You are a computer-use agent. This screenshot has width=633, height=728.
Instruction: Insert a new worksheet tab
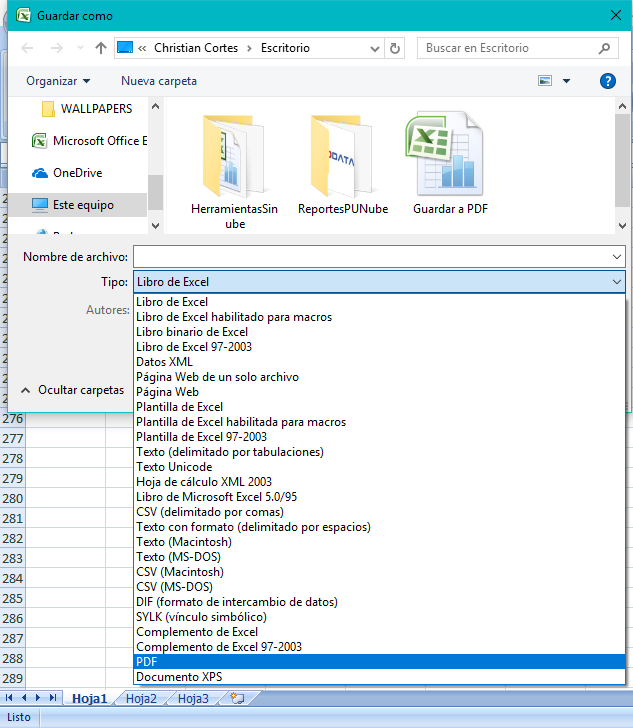tap(237, 698)
